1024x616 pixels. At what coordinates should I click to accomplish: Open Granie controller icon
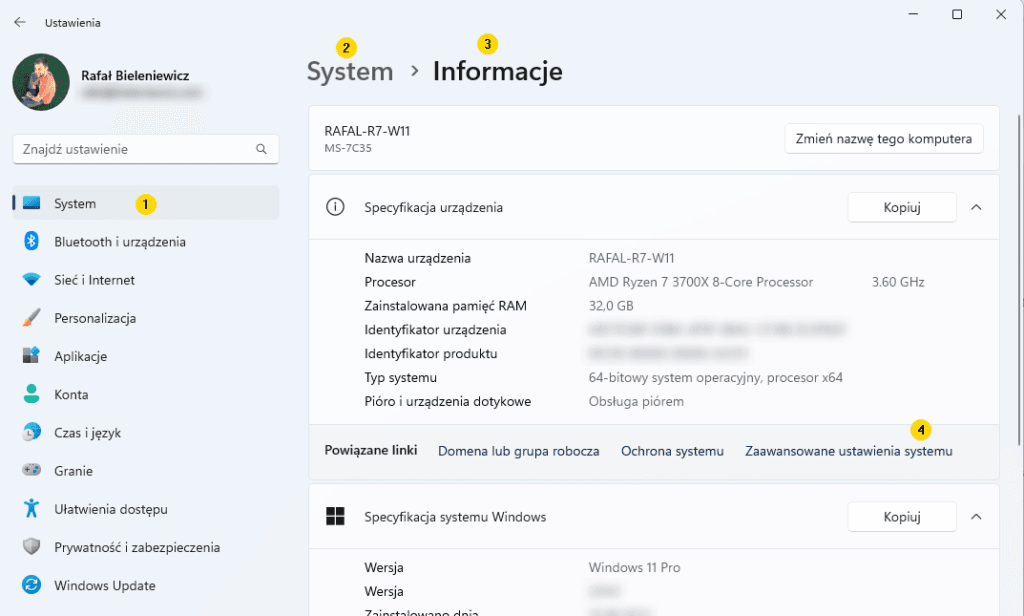click(32, 470)
